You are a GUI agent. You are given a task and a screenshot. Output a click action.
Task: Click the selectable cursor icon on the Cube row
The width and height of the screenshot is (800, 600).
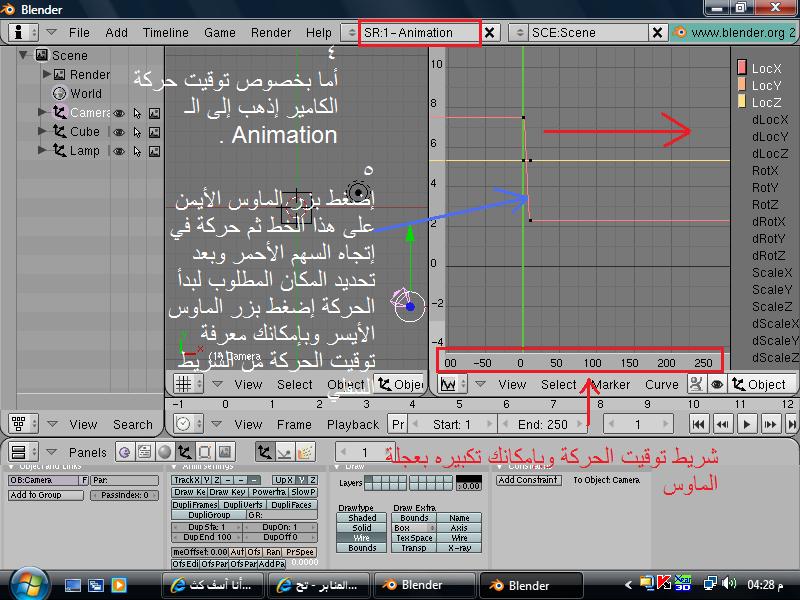click(x=137, y=133)
